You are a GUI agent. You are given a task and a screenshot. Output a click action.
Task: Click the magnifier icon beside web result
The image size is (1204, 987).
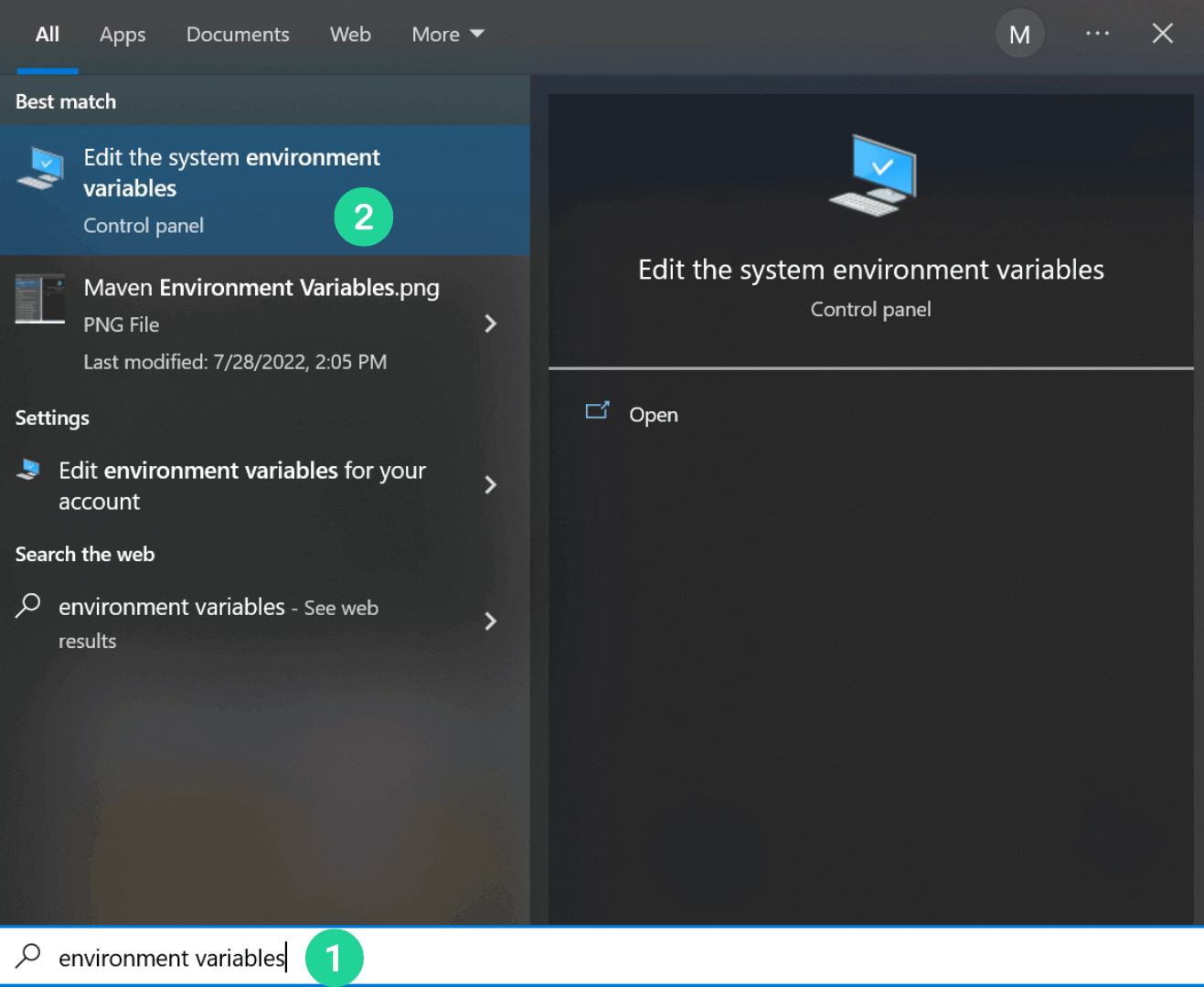[28, 605]
